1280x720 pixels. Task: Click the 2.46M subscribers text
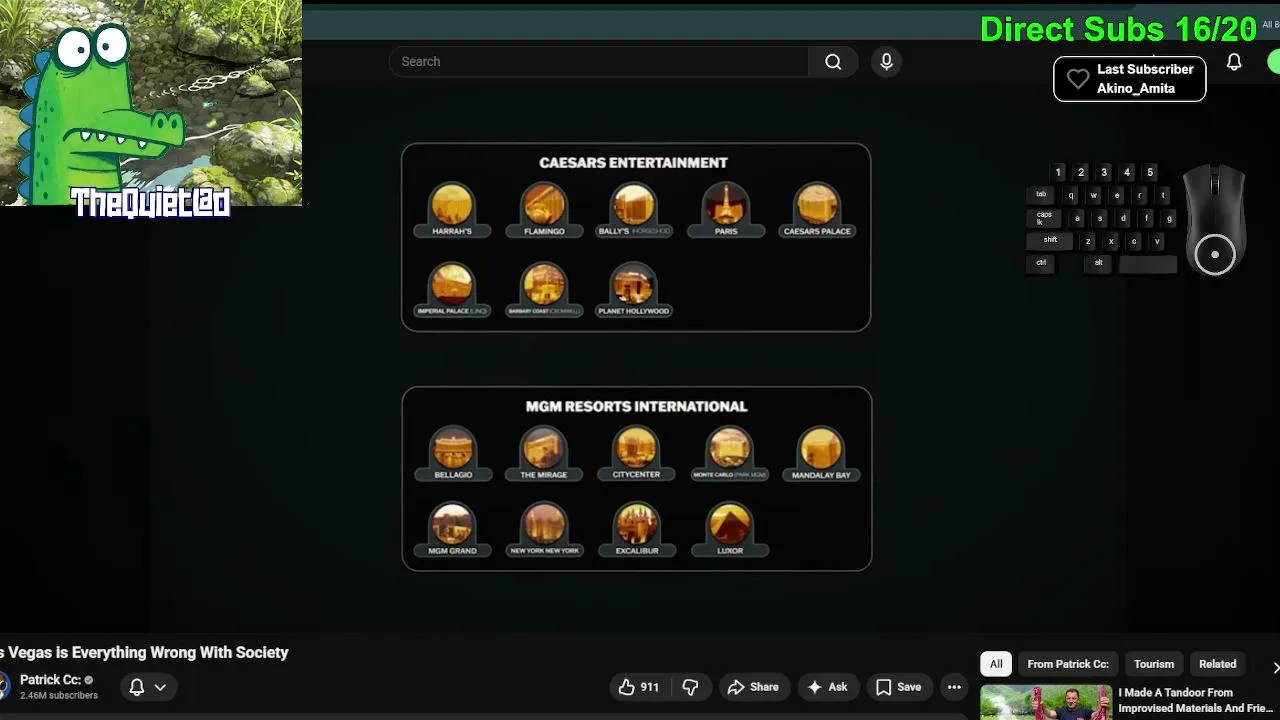point(59,695)
